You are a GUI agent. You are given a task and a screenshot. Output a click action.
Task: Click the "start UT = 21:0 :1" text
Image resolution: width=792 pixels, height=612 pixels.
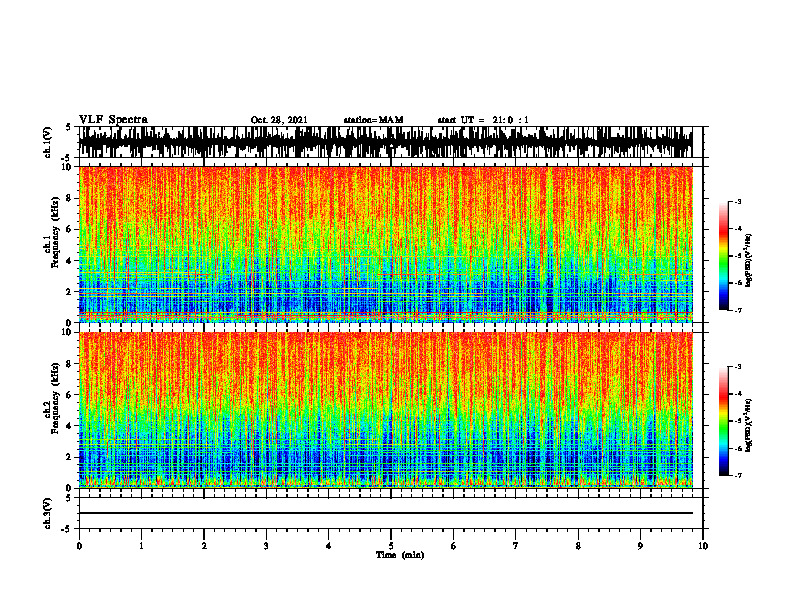click(483, 120)
